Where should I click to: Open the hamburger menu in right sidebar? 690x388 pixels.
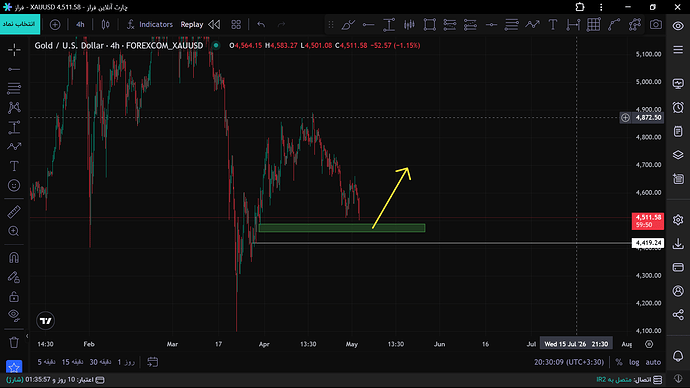(678, 50)
